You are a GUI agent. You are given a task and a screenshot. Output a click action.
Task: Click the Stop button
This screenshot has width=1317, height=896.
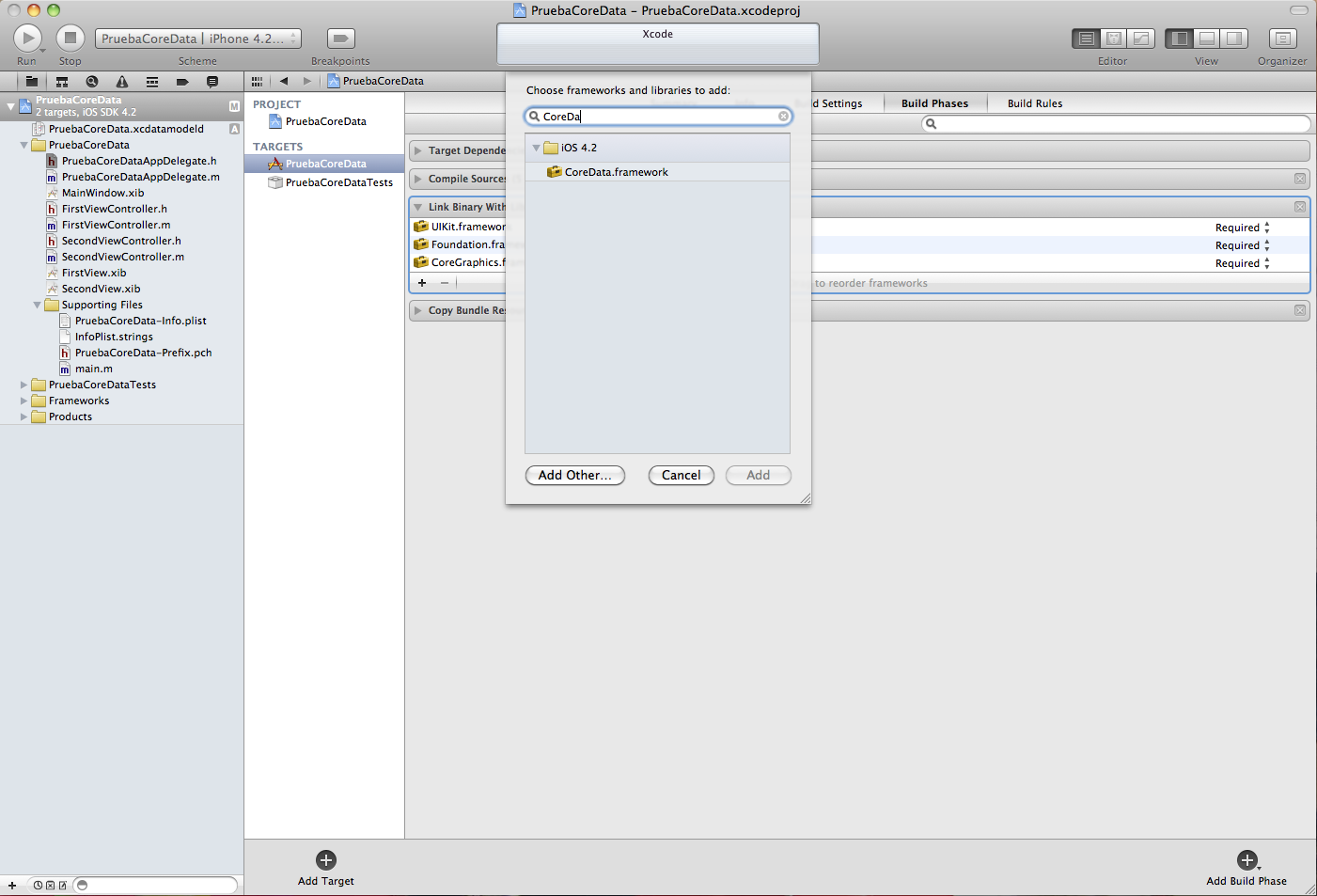click(70, 38)
